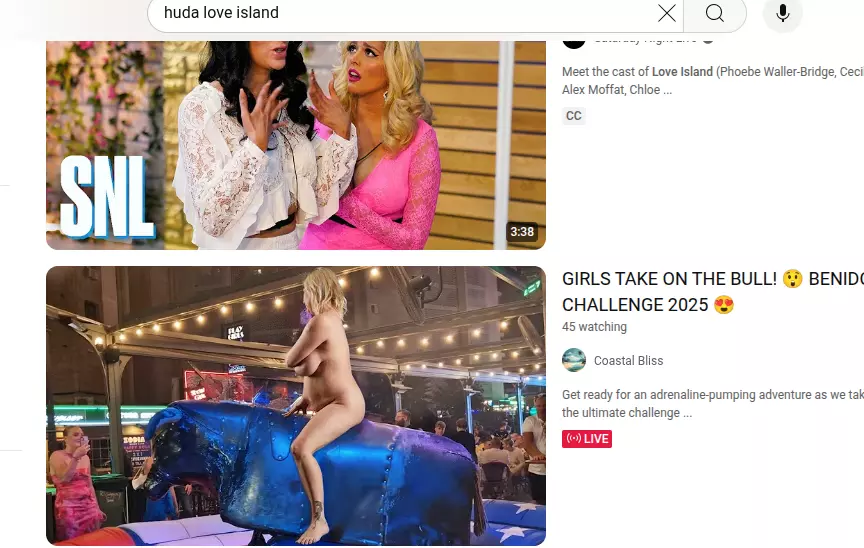Open the "GIRLS TAKE ON THE BULL" video title
The image size is (864, 548).
pyautogui.click(x=713, y=292)
